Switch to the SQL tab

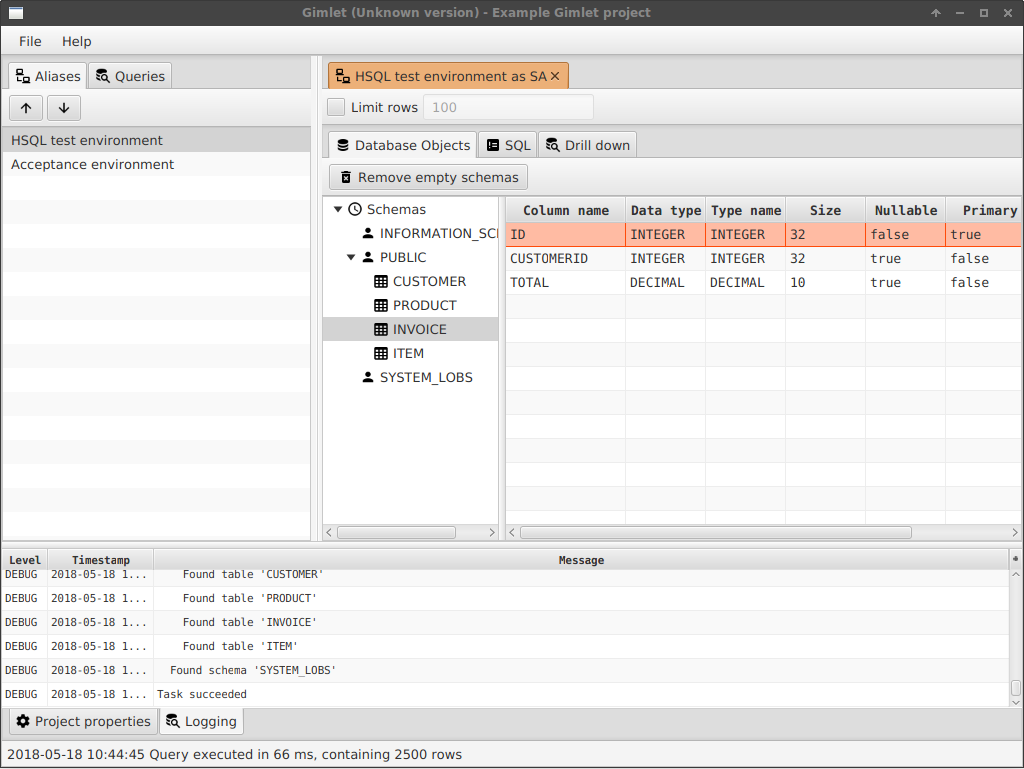point(507,145)
